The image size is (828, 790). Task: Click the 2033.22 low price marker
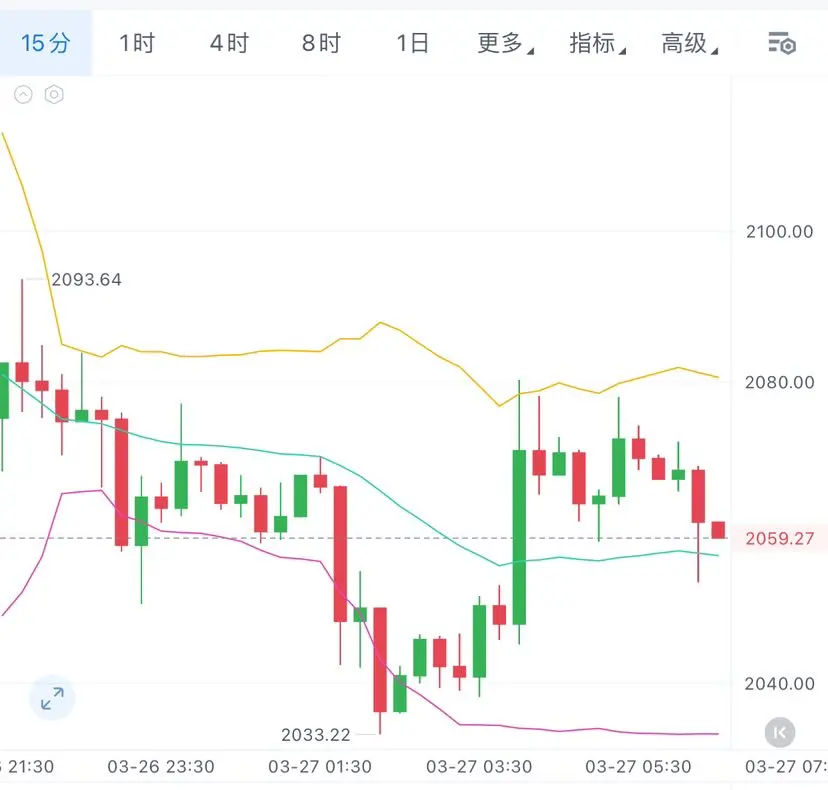pos(316,735)
